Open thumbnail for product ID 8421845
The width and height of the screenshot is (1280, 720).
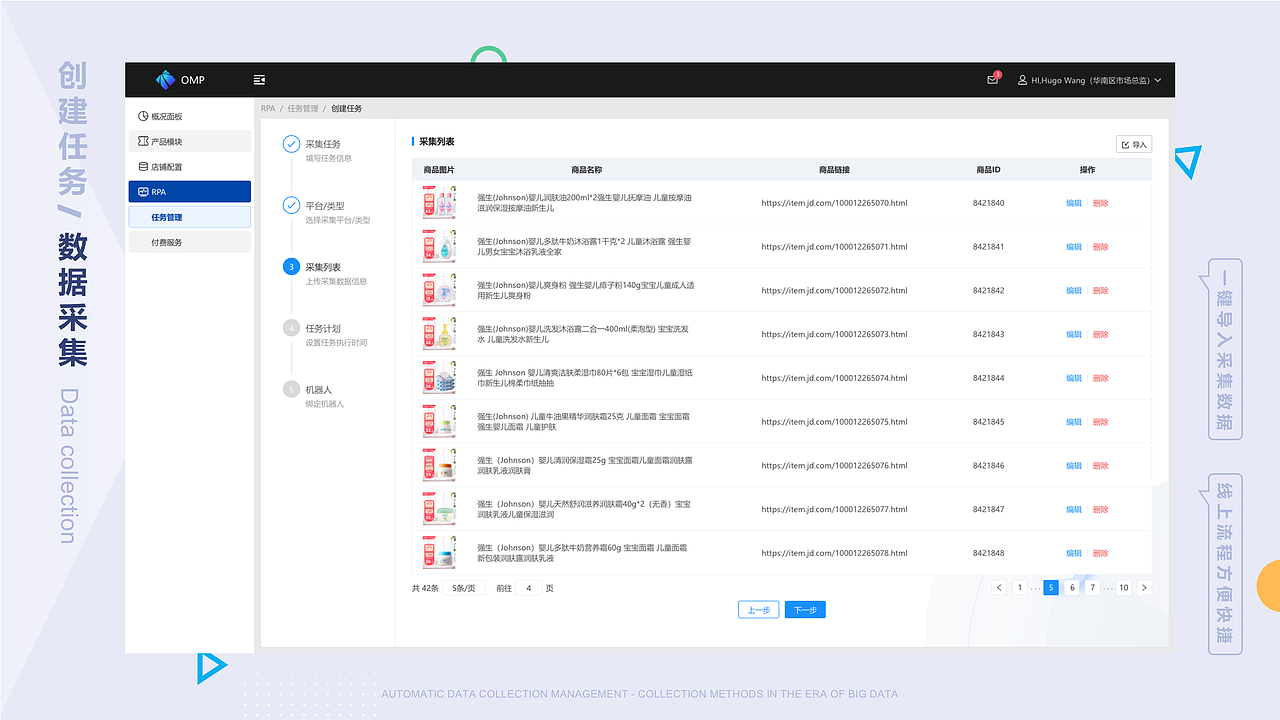tap(439, 422)
